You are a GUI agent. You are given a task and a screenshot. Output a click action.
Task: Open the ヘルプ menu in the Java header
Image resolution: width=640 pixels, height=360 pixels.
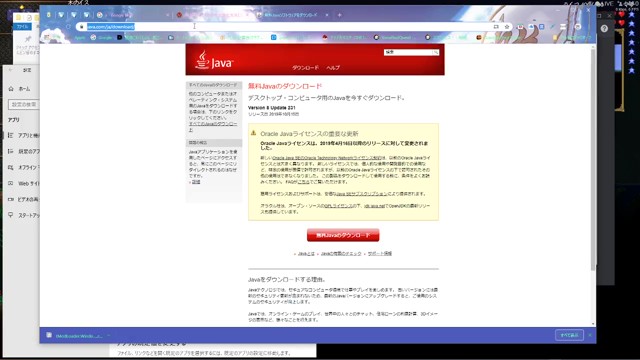(333, 68)
